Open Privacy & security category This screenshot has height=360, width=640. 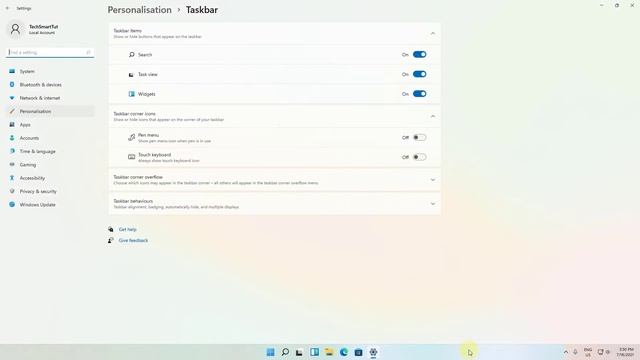tap(50, 191)
